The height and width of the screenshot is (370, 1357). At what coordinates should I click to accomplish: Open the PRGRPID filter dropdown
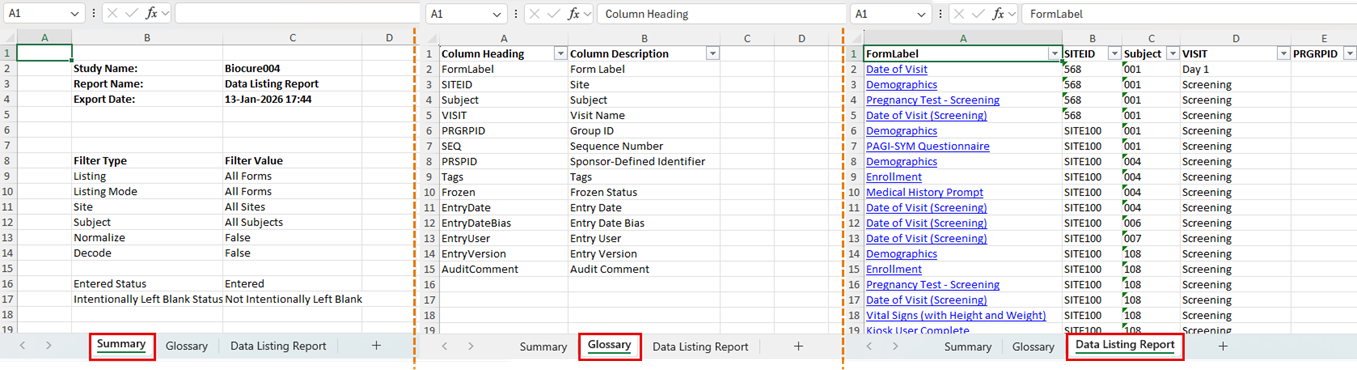(1349, 54)
